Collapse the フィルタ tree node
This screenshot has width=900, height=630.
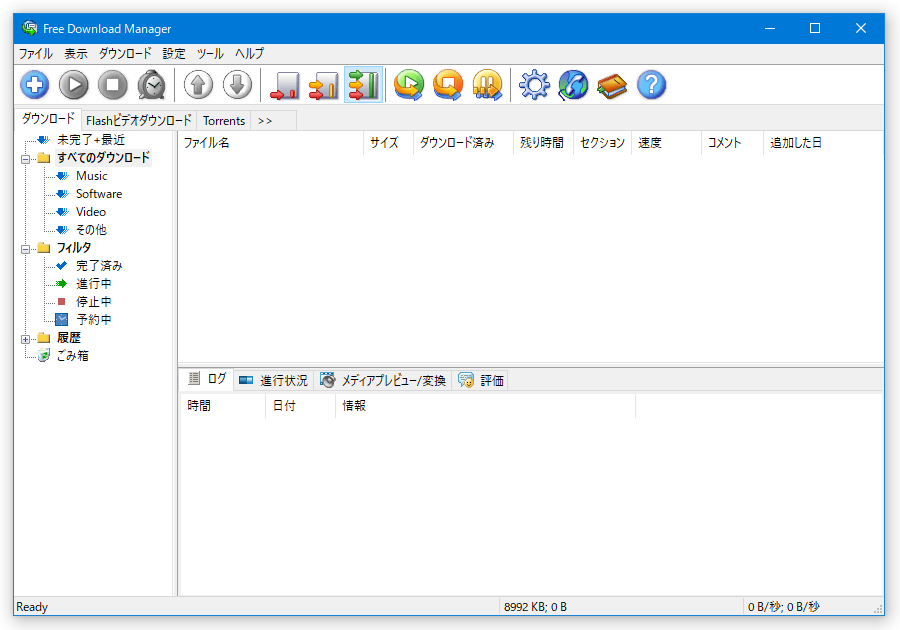[25, 249]
